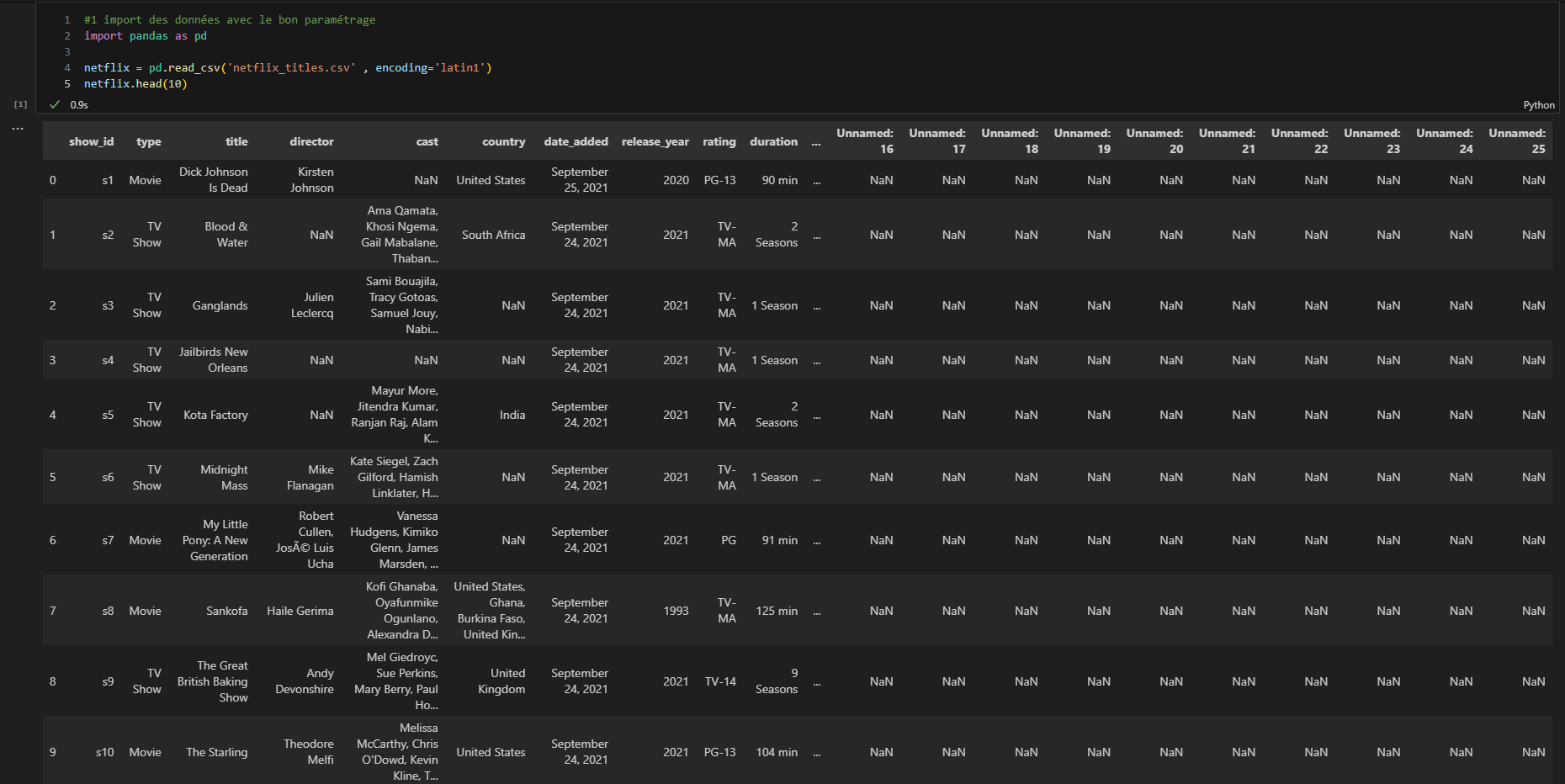
Task: Select the 'Unnamed: 16' column header
Action: [x=865, y=140]
